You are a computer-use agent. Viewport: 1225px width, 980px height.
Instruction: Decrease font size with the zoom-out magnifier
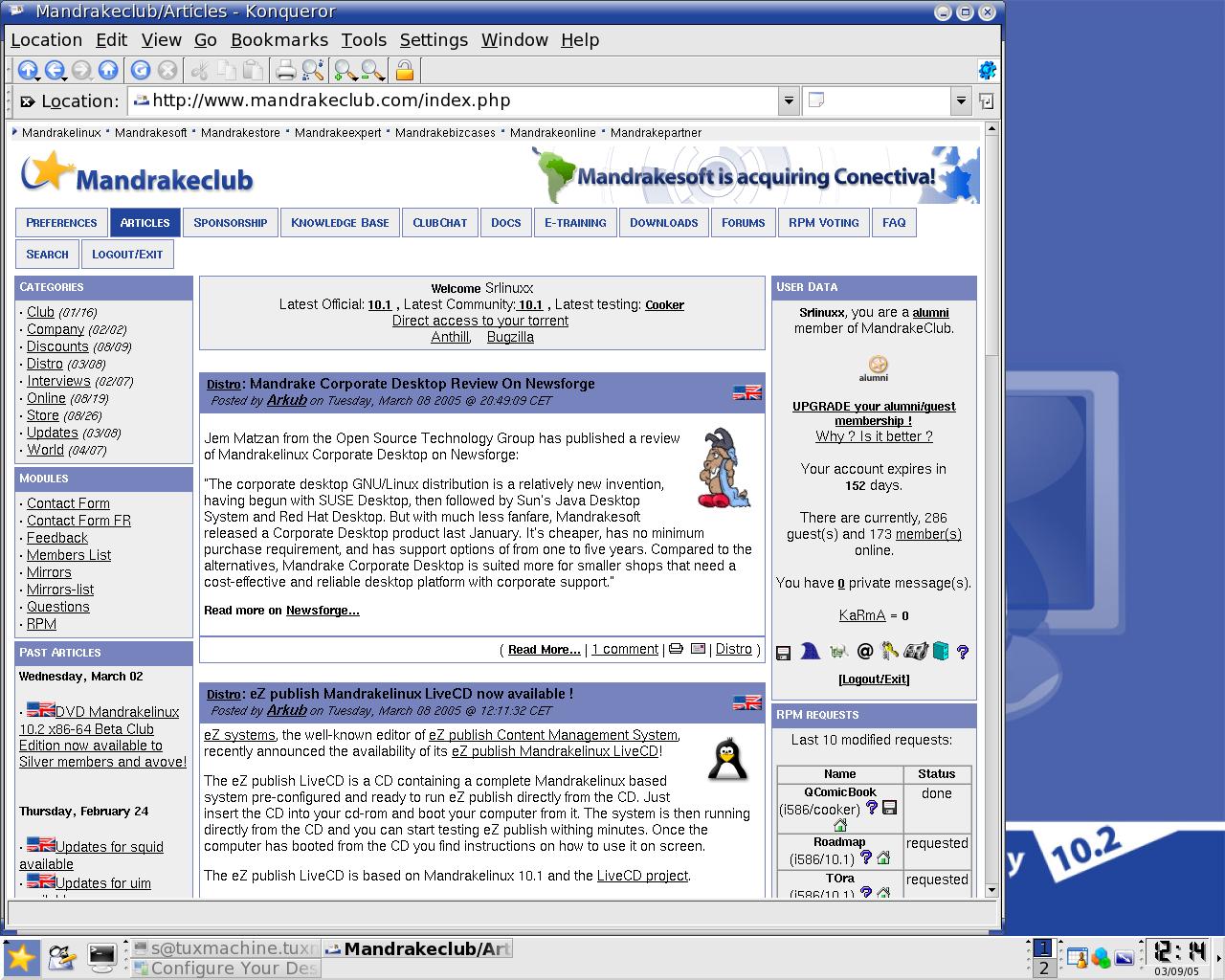tap(372, 70)
